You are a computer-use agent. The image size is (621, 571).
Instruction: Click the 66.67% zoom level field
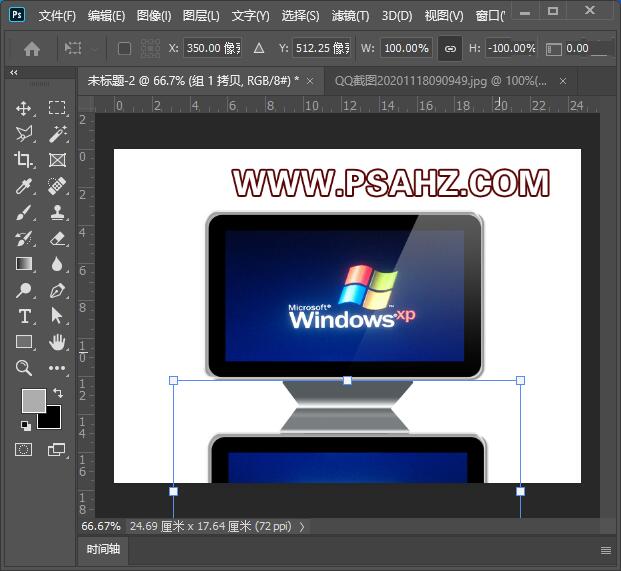[x=101, y=526]
